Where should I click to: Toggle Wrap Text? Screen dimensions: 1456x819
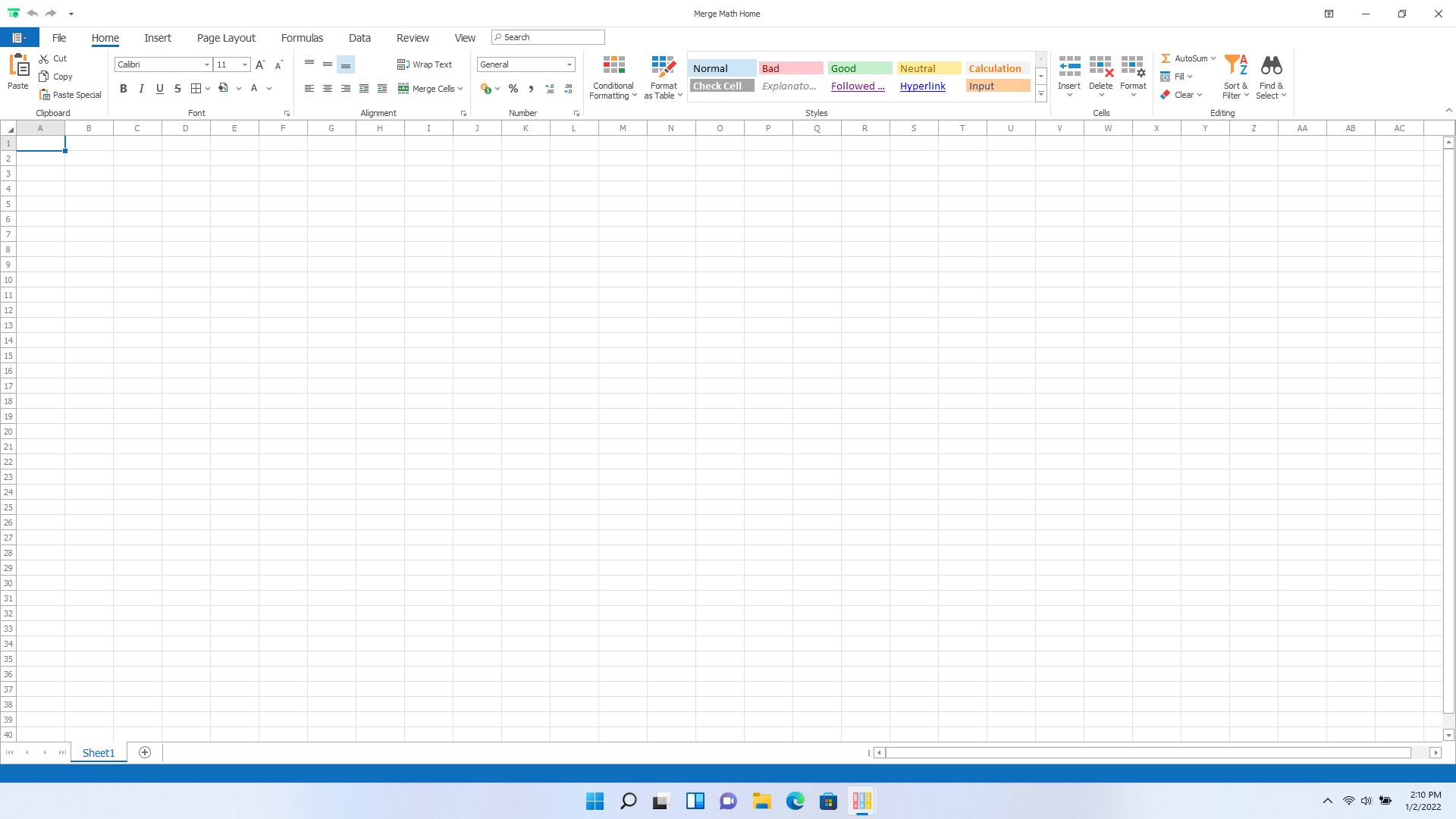pyautogui.click(x=425, y=64)
